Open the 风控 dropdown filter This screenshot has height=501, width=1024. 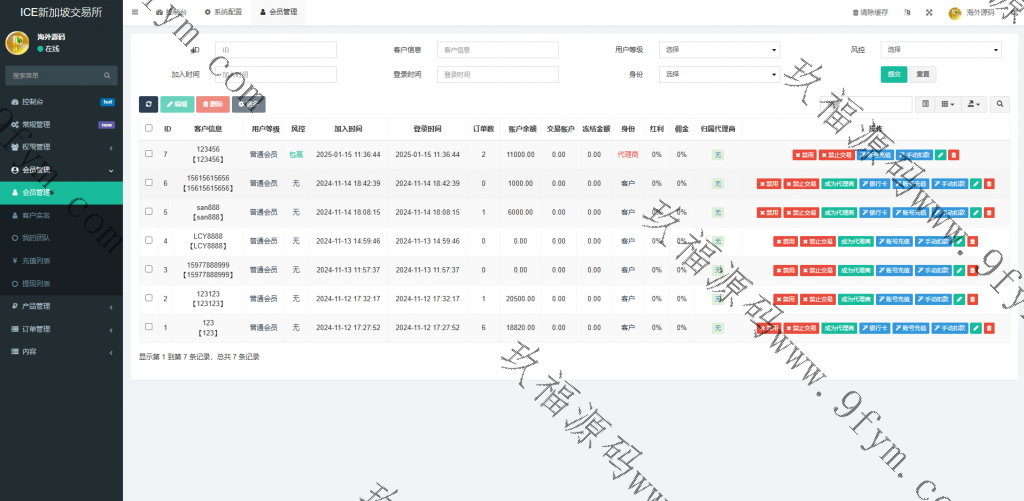(x=940, y=49)
